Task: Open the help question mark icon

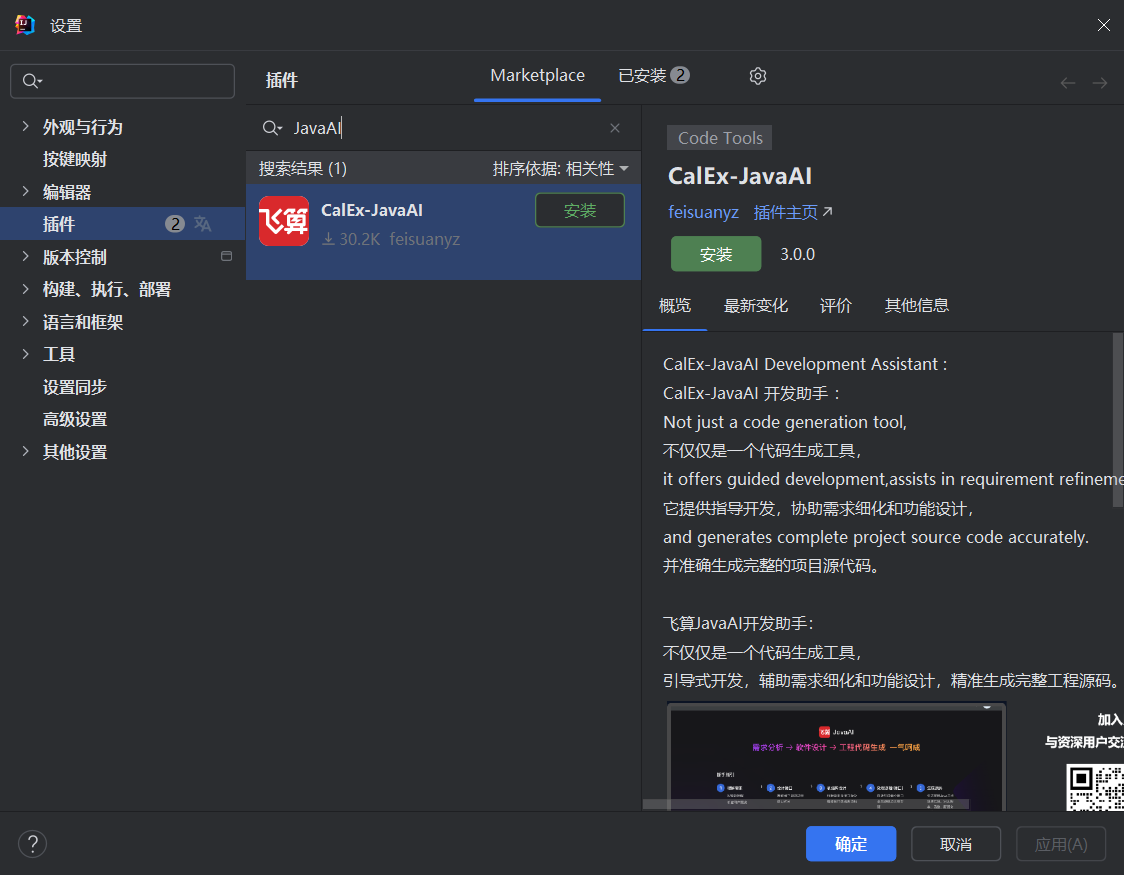Action: click(32, 843)
